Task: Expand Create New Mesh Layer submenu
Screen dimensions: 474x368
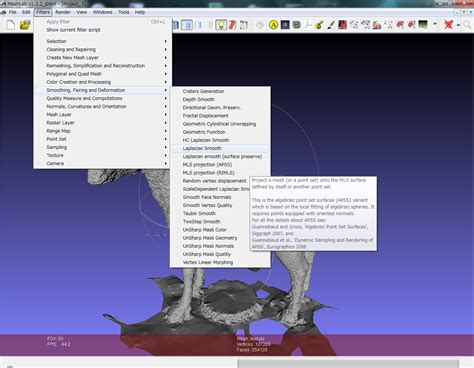Action: [x=103, y=57]
